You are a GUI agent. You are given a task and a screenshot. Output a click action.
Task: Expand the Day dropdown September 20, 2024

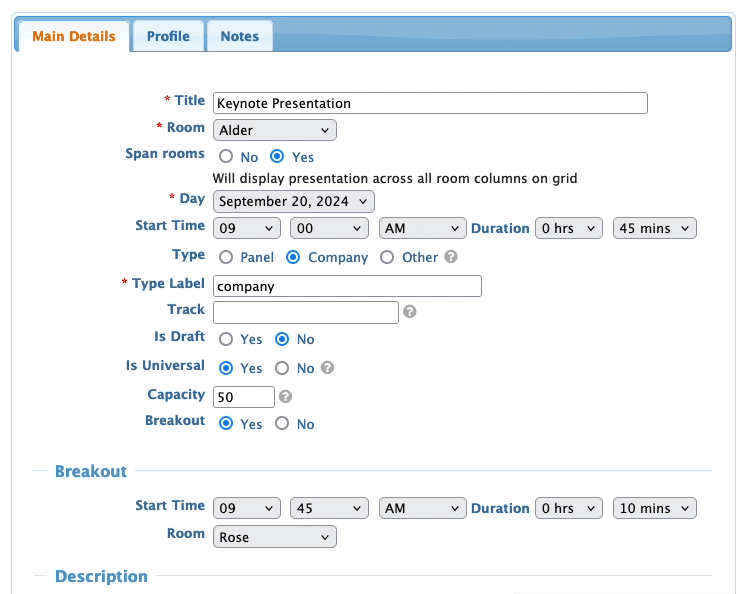[294, 201]
